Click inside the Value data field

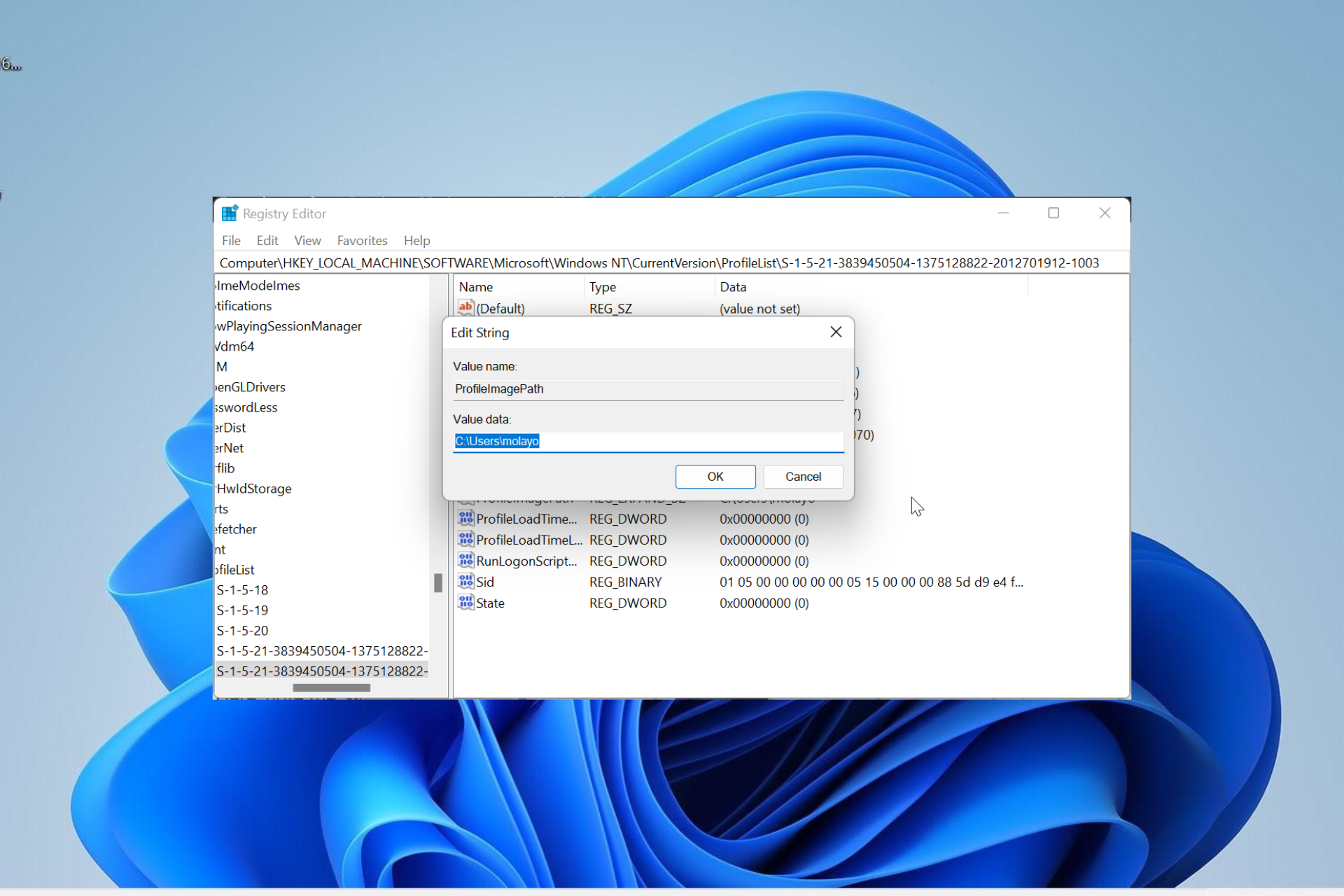coord(647,442)
